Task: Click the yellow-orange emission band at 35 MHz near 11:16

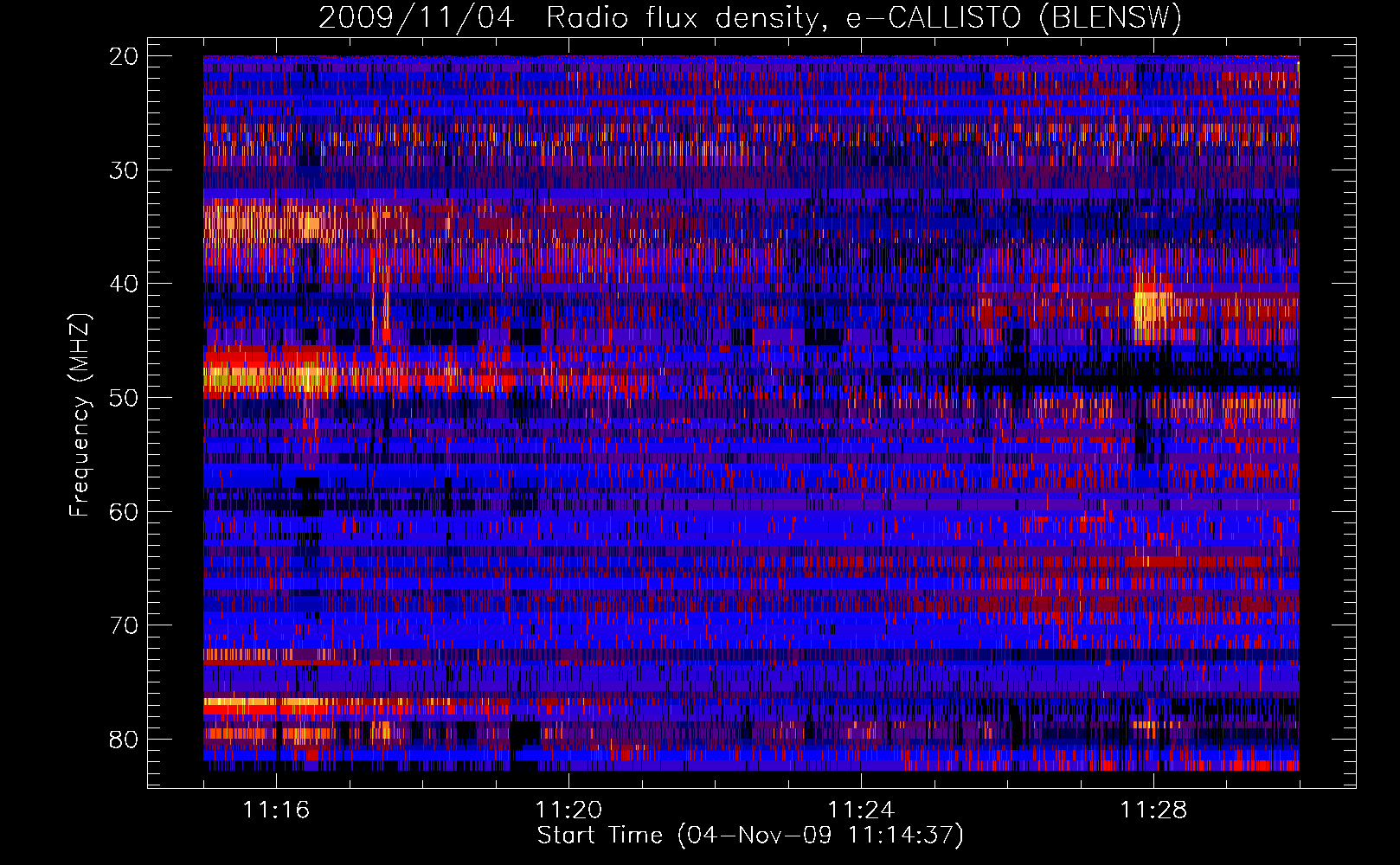Action: pyautogui.click(x=268, y=223)
